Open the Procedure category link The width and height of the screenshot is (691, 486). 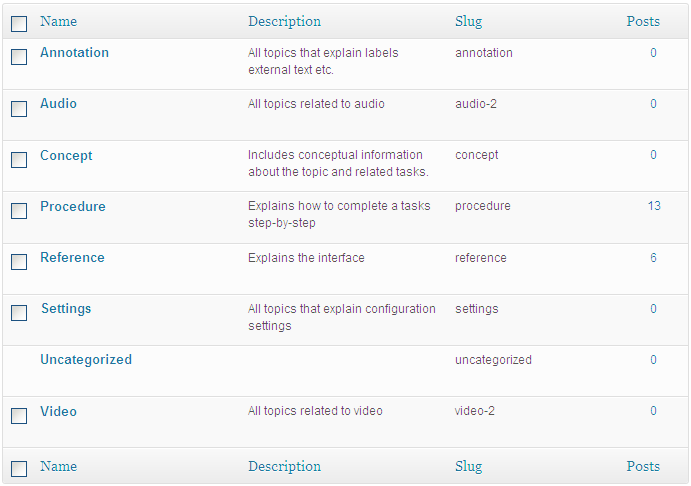[73, 206]
